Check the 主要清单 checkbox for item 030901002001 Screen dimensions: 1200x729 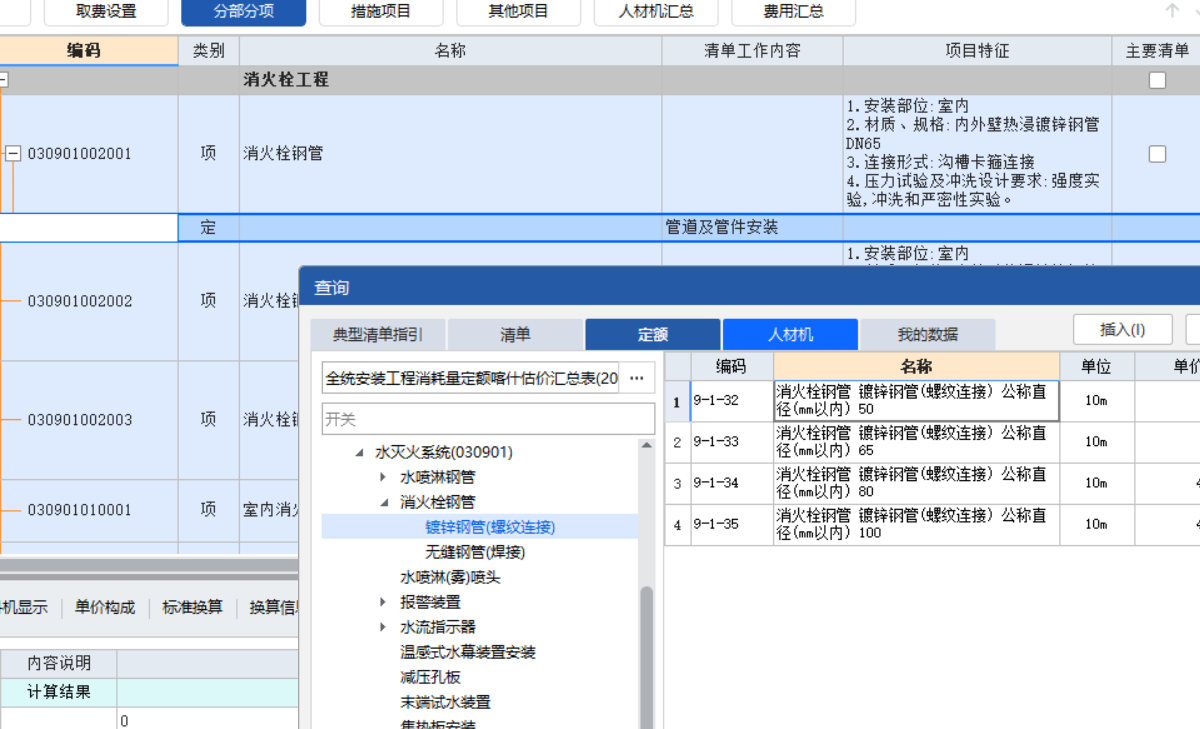coord(1157,154)
